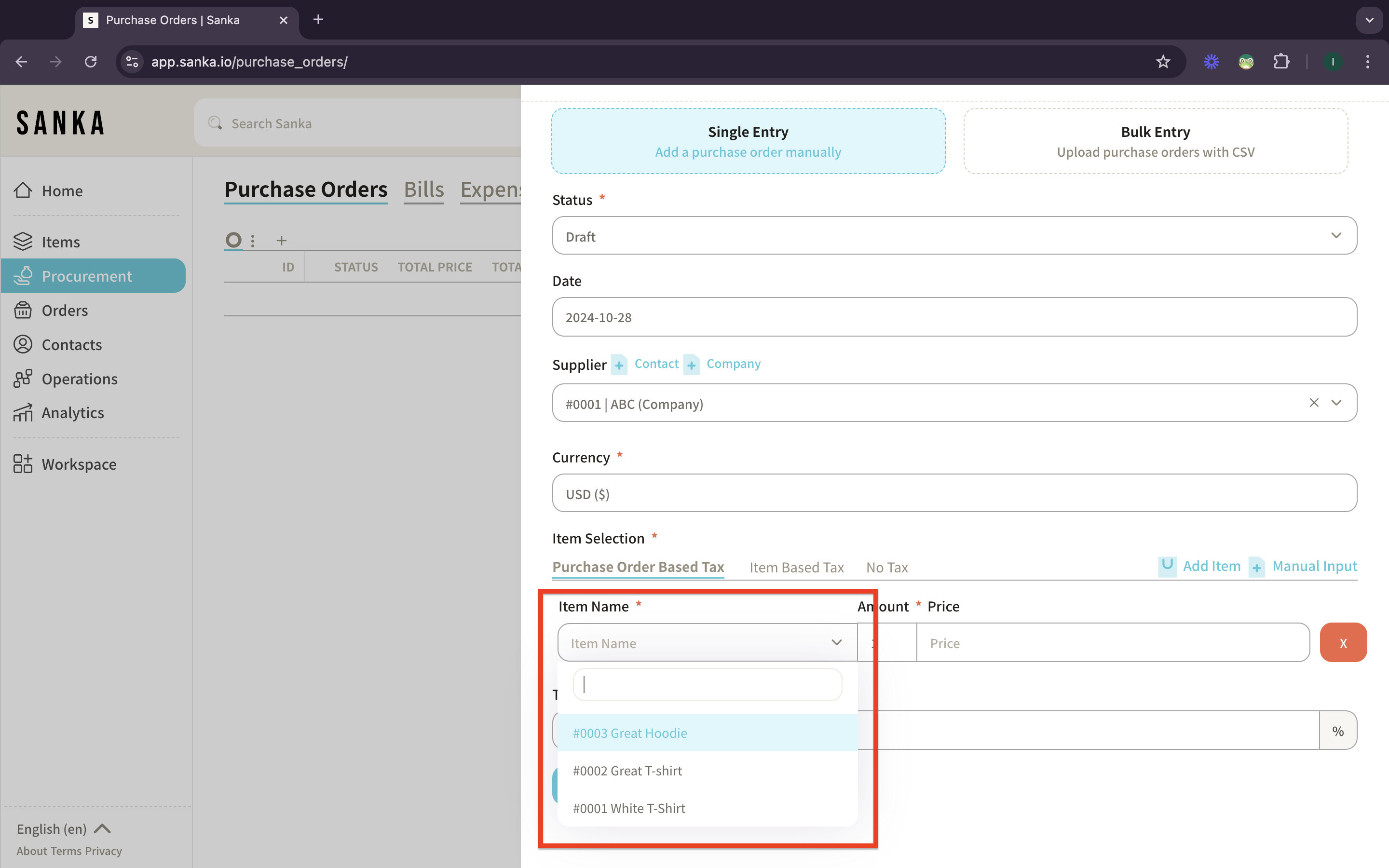Go to Contacts in sidebar
Screen dimensions: 1389x868
tap(71, 344)
